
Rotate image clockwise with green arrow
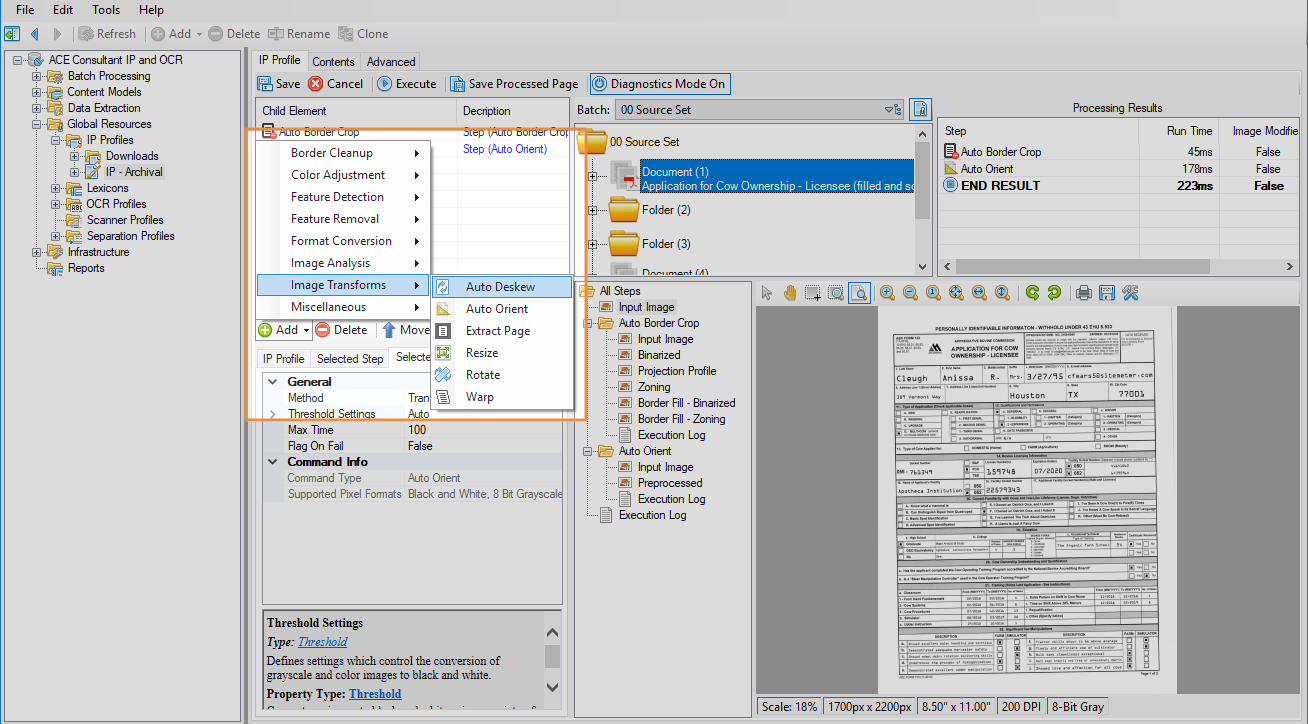point(1031,293)
